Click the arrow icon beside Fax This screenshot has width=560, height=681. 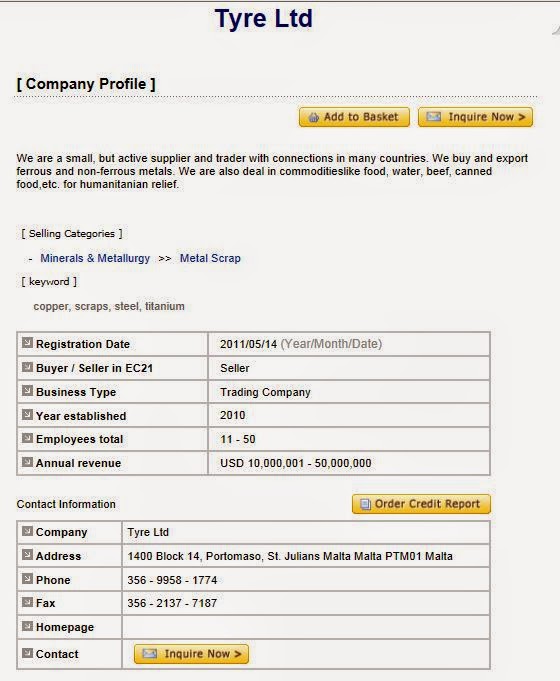click(27, 602)
